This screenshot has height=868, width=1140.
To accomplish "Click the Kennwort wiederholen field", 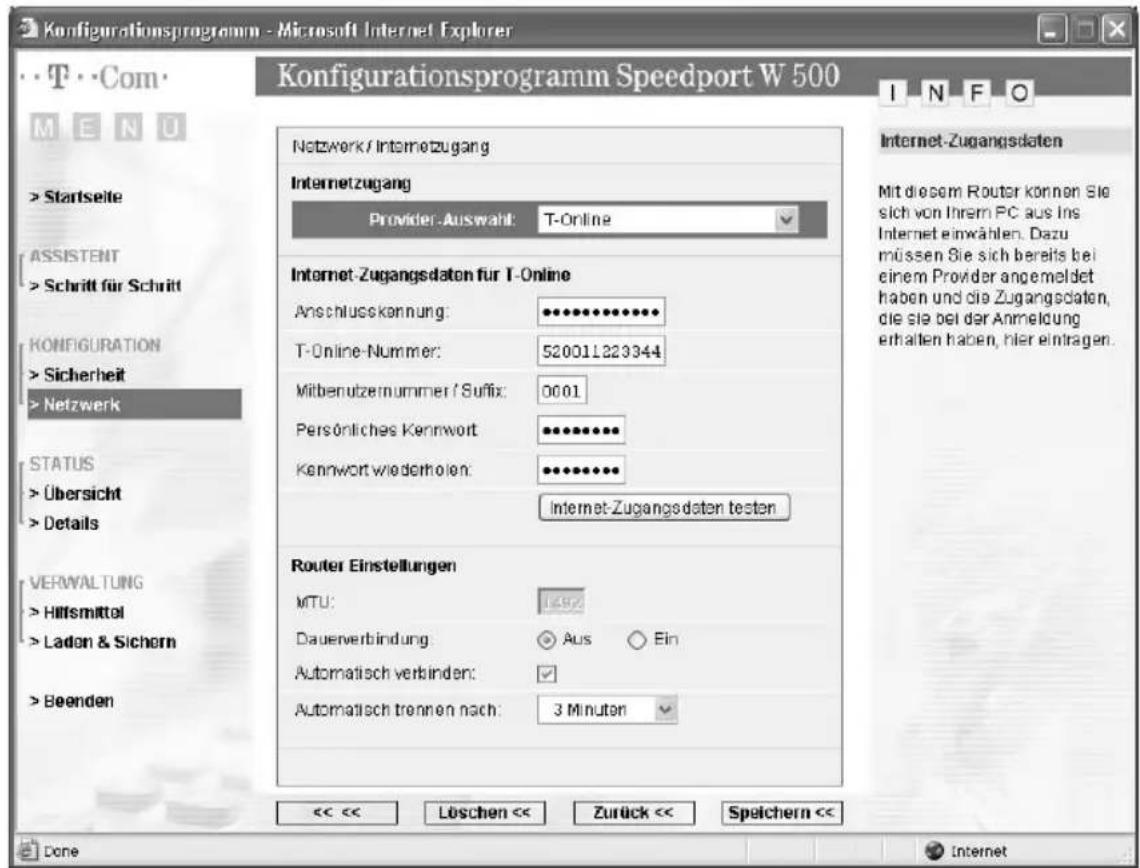I will [x=581, y=470].
